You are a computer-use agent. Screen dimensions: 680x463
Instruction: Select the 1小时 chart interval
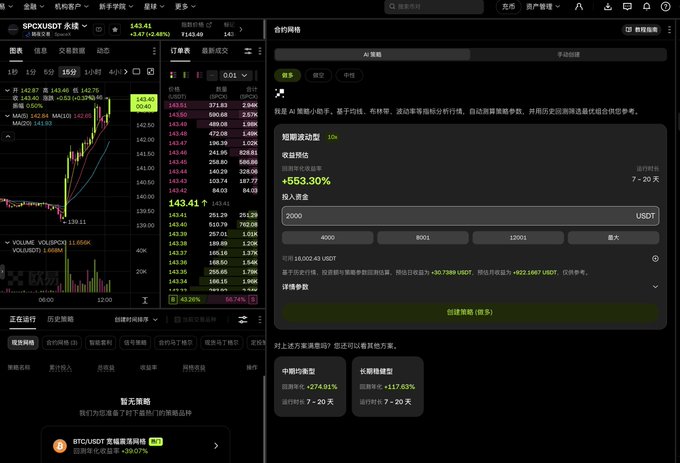click(92, 72)
